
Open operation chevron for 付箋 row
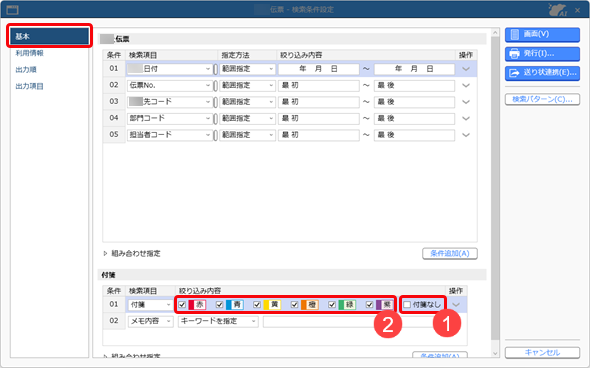tap(456, 305)
